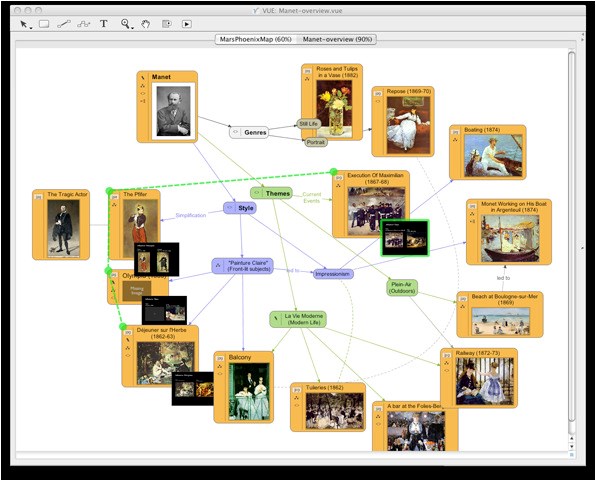Open the zoom tool dropdown arrow
This screenshot has width=596, height=481.
point(132,28)
